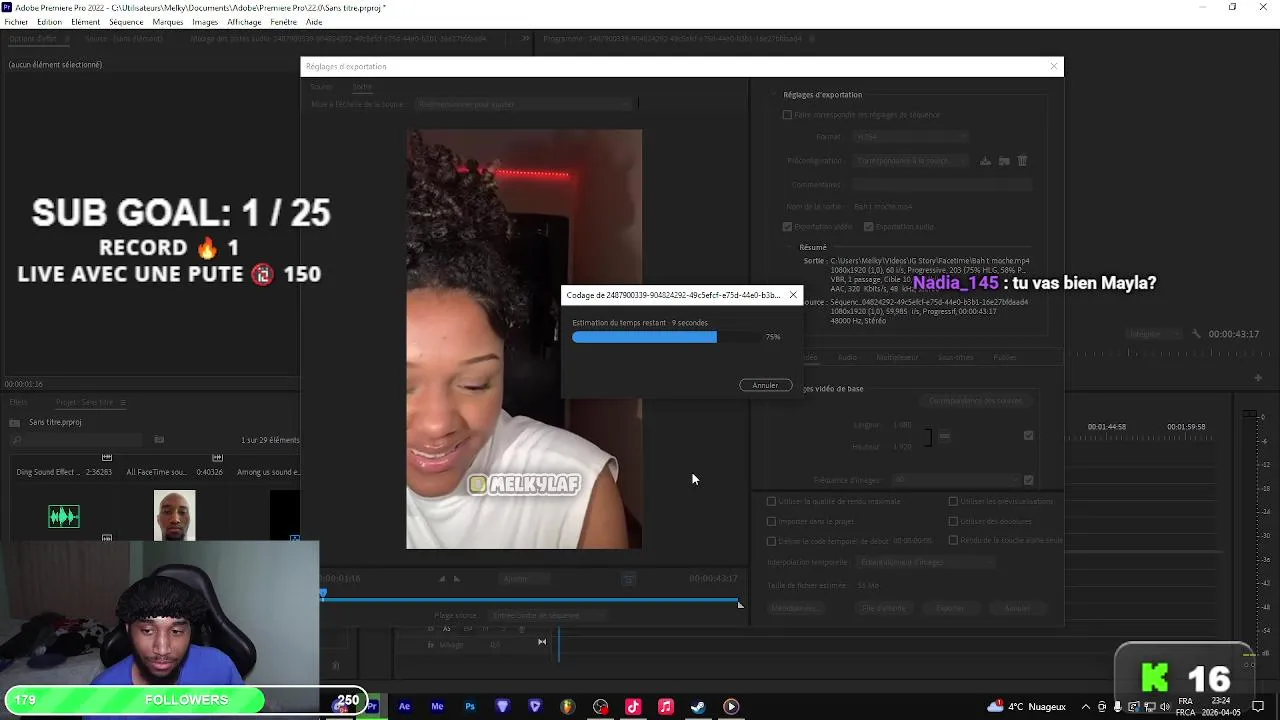Image resolution: width=1280 pixels, height=720 pixels.
Task: Click the Exporter button
Action: 951,608
